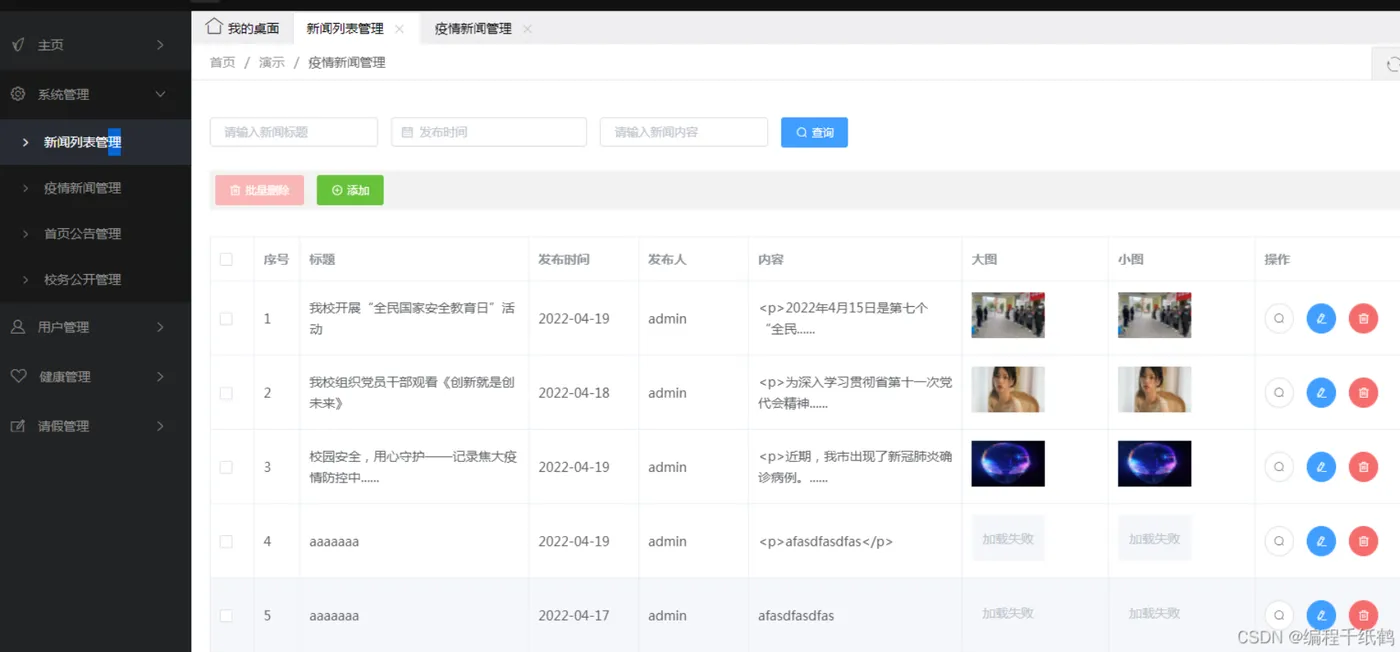Click the 主页 sidebar icon
The width and height of the screenshot is (1400, 652).
point(18,45)
